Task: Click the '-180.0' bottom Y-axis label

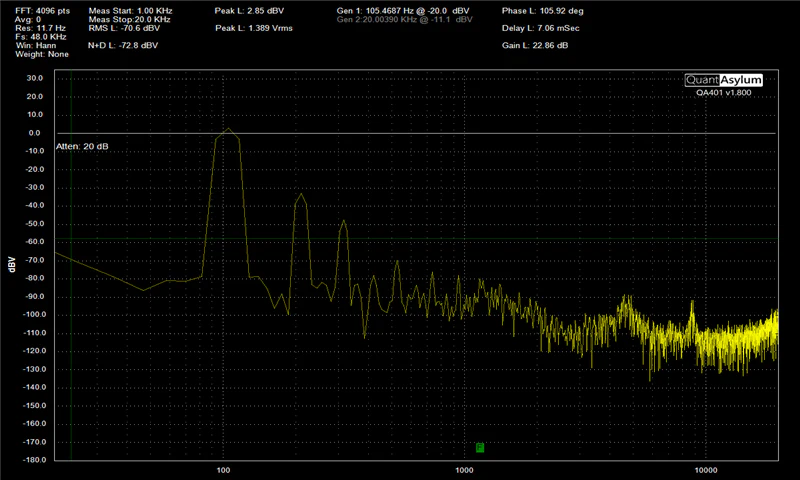Action: tap(34, 460)
